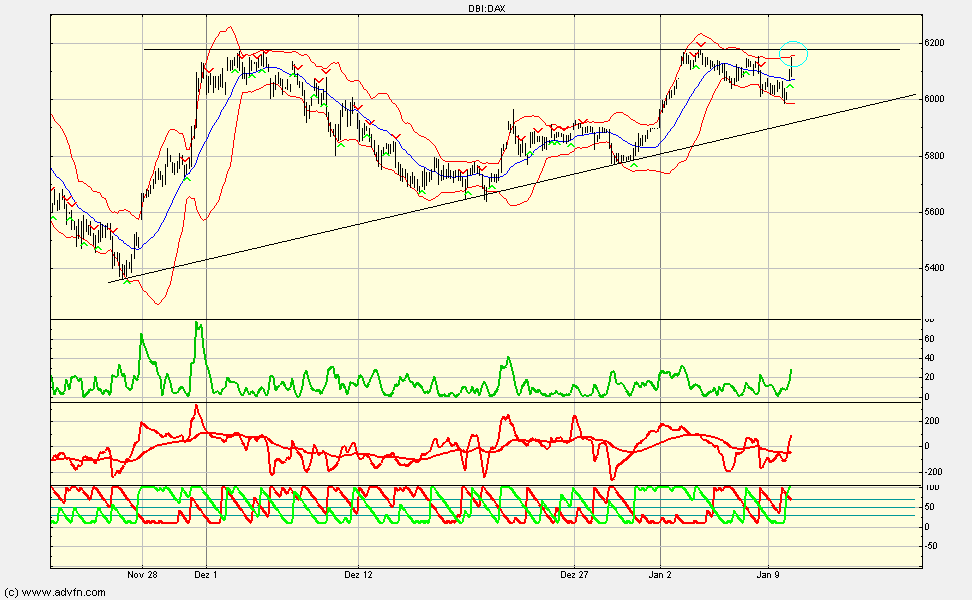Select the Dez 1 date label

204,575
